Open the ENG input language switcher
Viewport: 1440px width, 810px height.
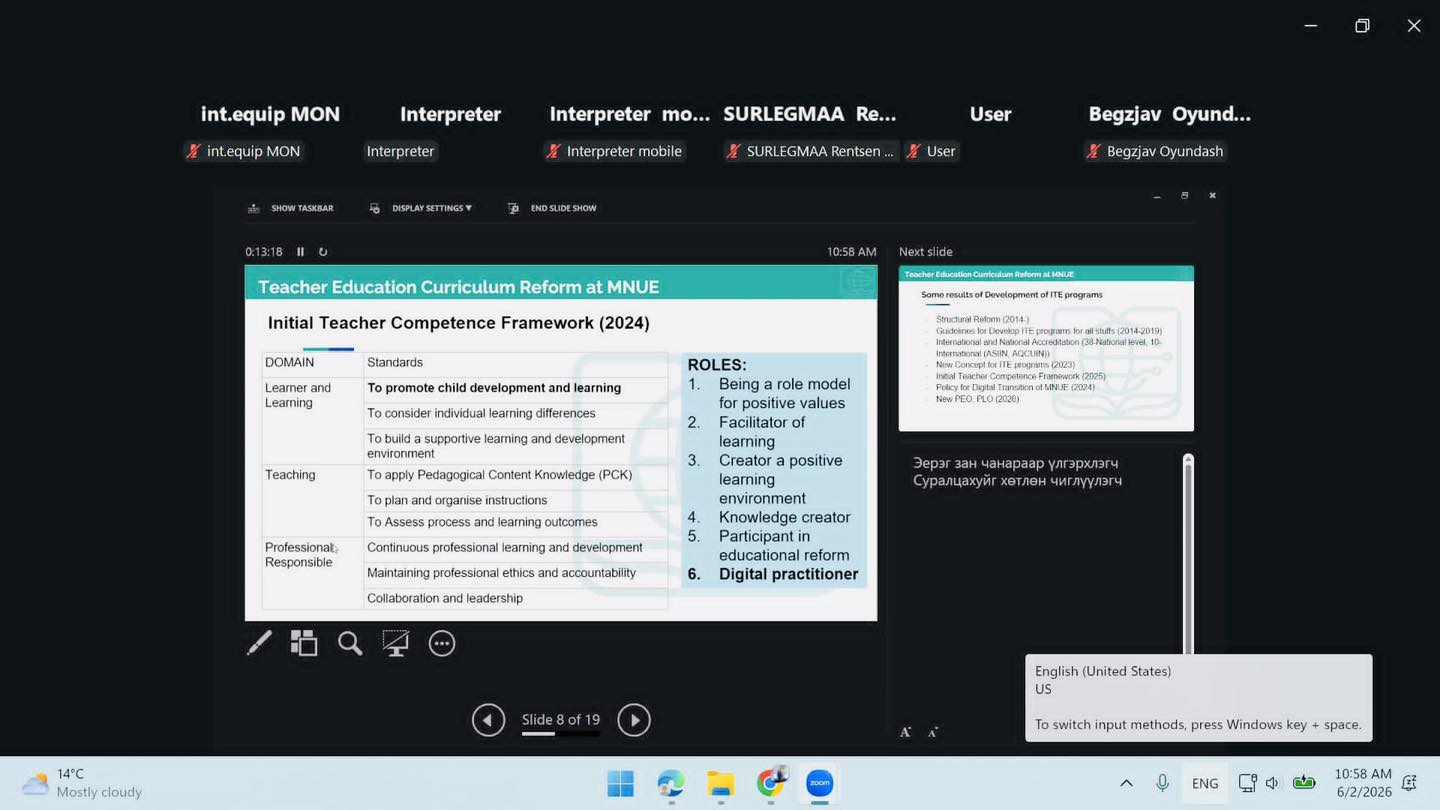pos(1205,783)
